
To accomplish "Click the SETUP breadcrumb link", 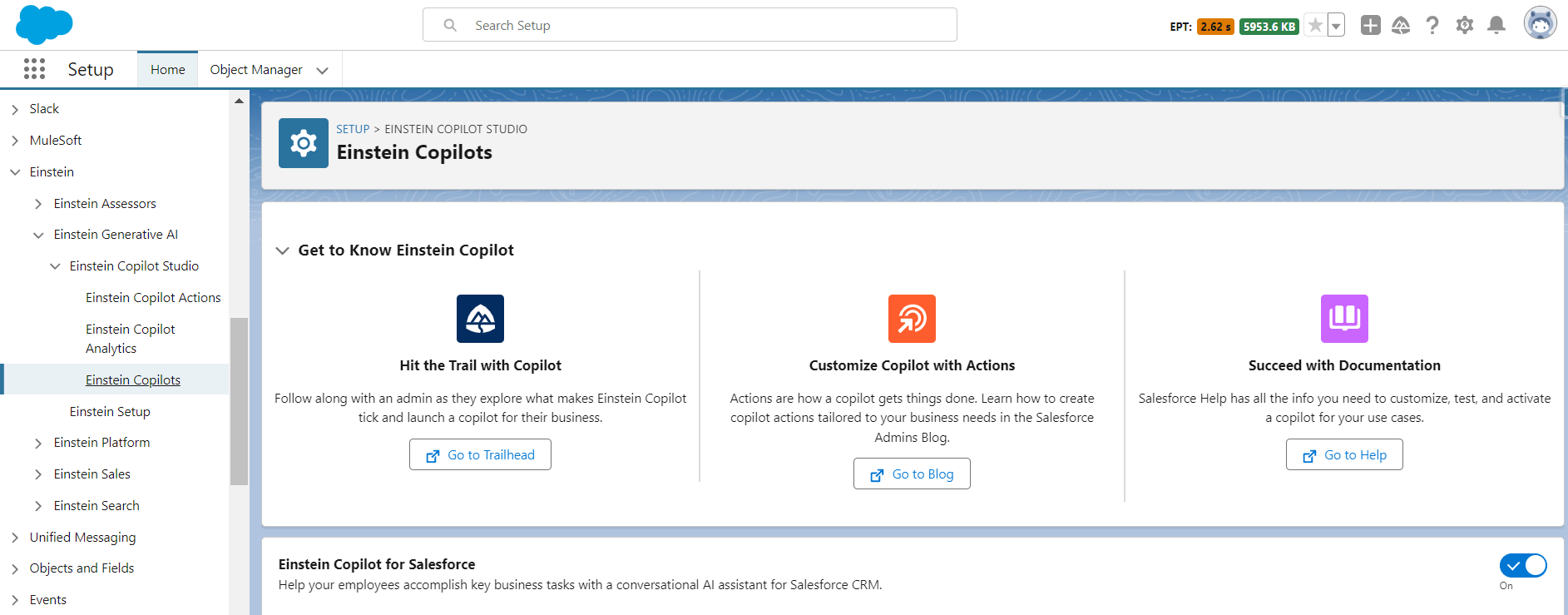I will point(353,129).
